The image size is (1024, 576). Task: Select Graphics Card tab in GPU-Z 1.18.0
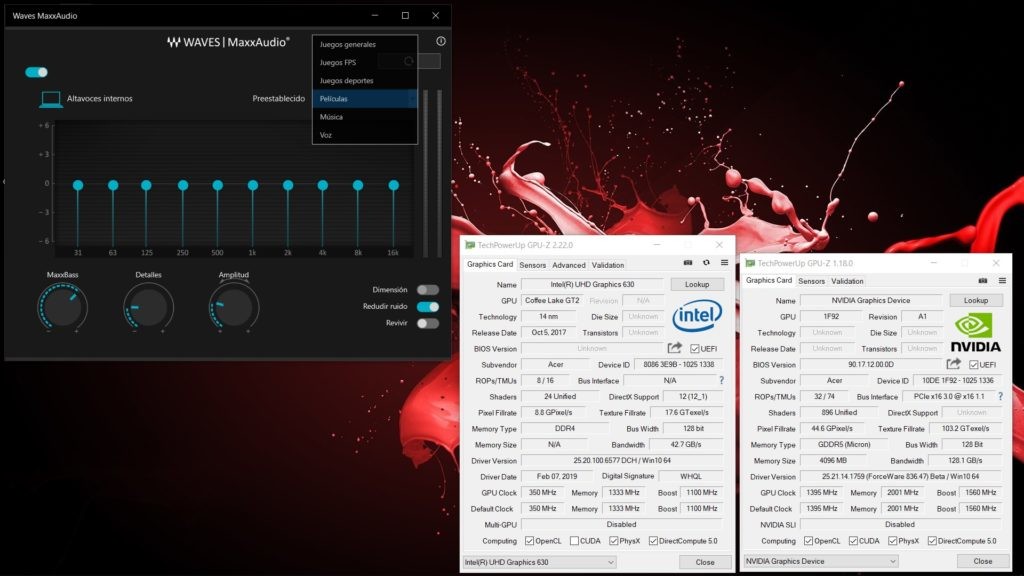[x=769, y=280]
